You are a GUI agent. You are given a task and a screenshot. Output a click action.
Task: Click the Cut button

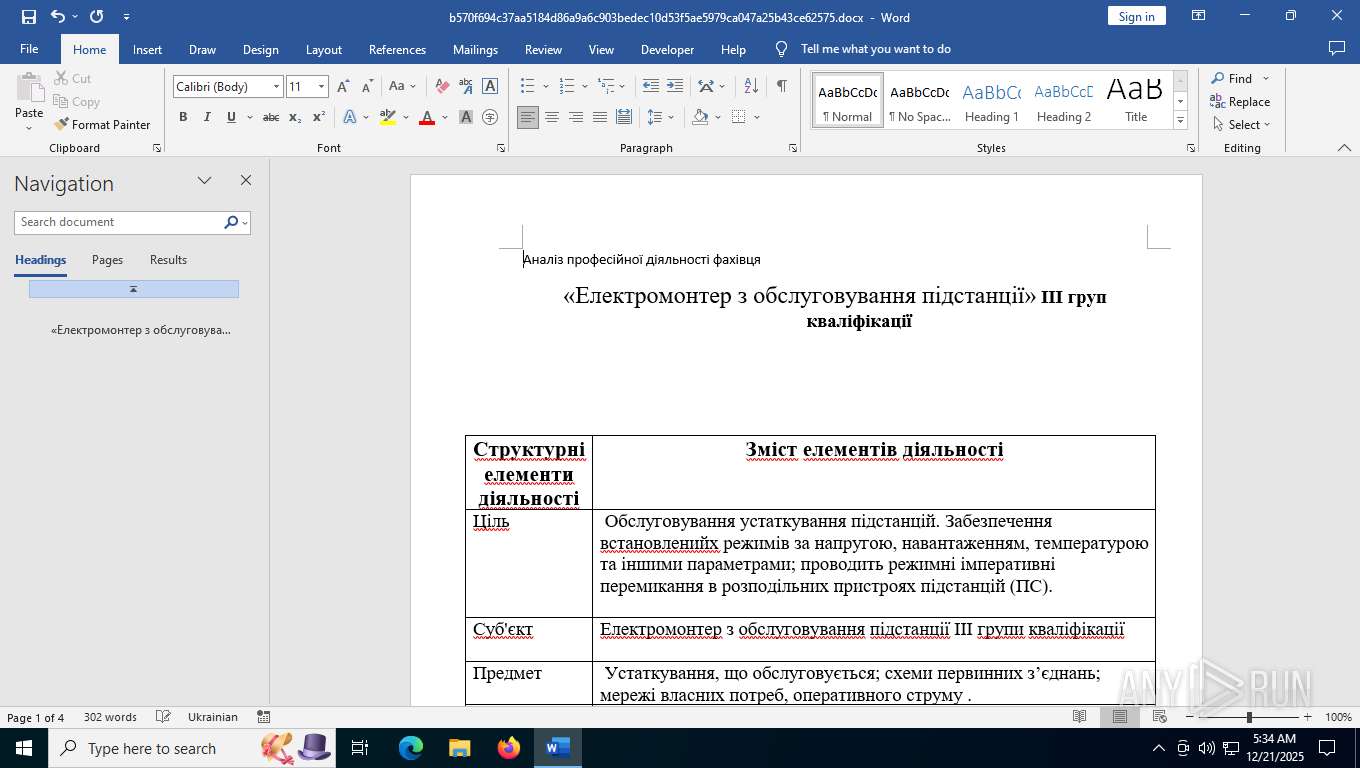pos(72,79)
